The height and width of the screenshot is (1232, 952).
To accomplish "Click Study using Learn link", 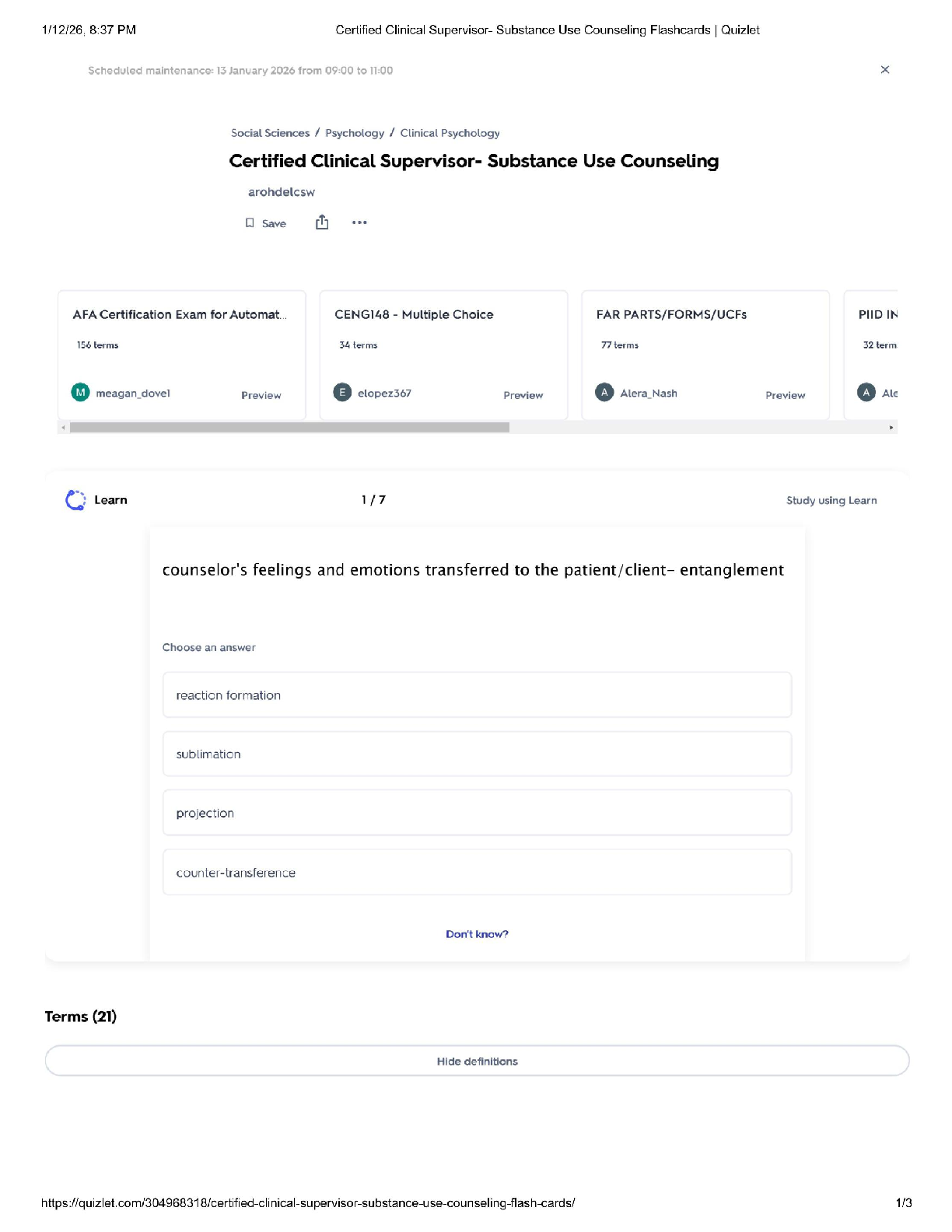I will 831,500.
